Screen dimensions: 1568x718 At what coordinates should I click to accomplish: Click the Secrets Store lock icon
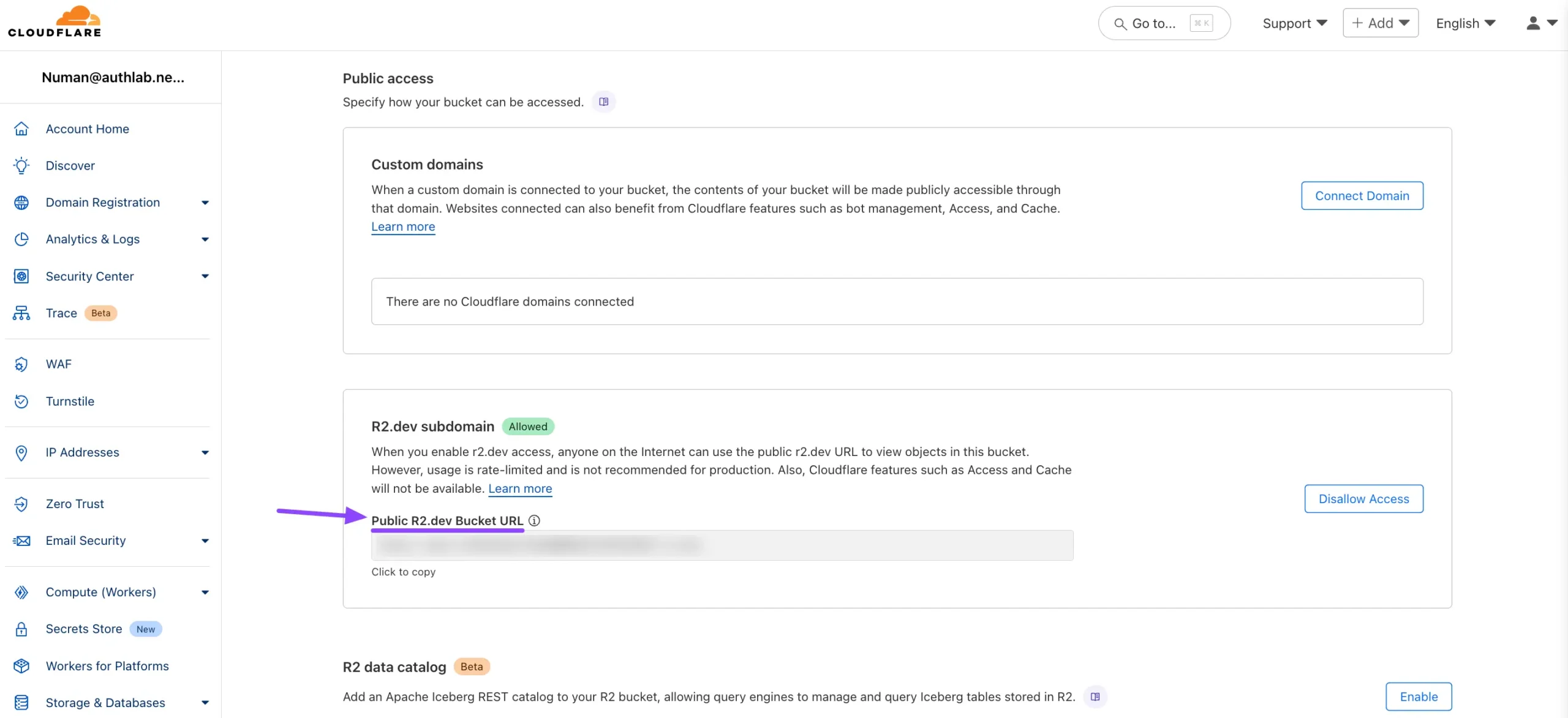[x=21, y=629]
